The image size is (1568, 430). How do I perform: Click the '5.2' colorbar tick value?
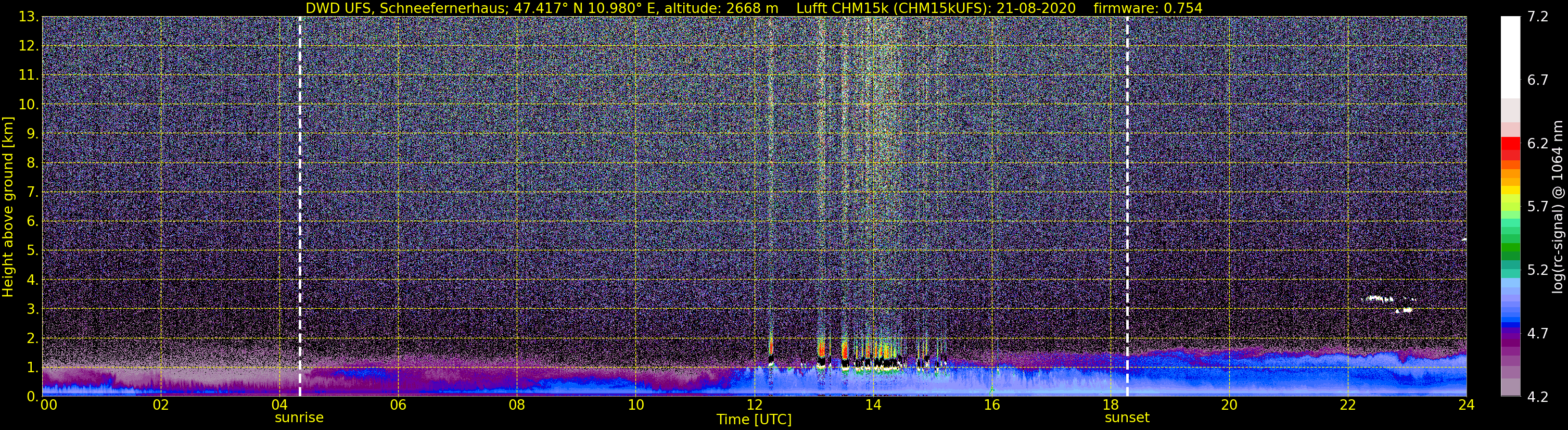tap(1538, 270)
